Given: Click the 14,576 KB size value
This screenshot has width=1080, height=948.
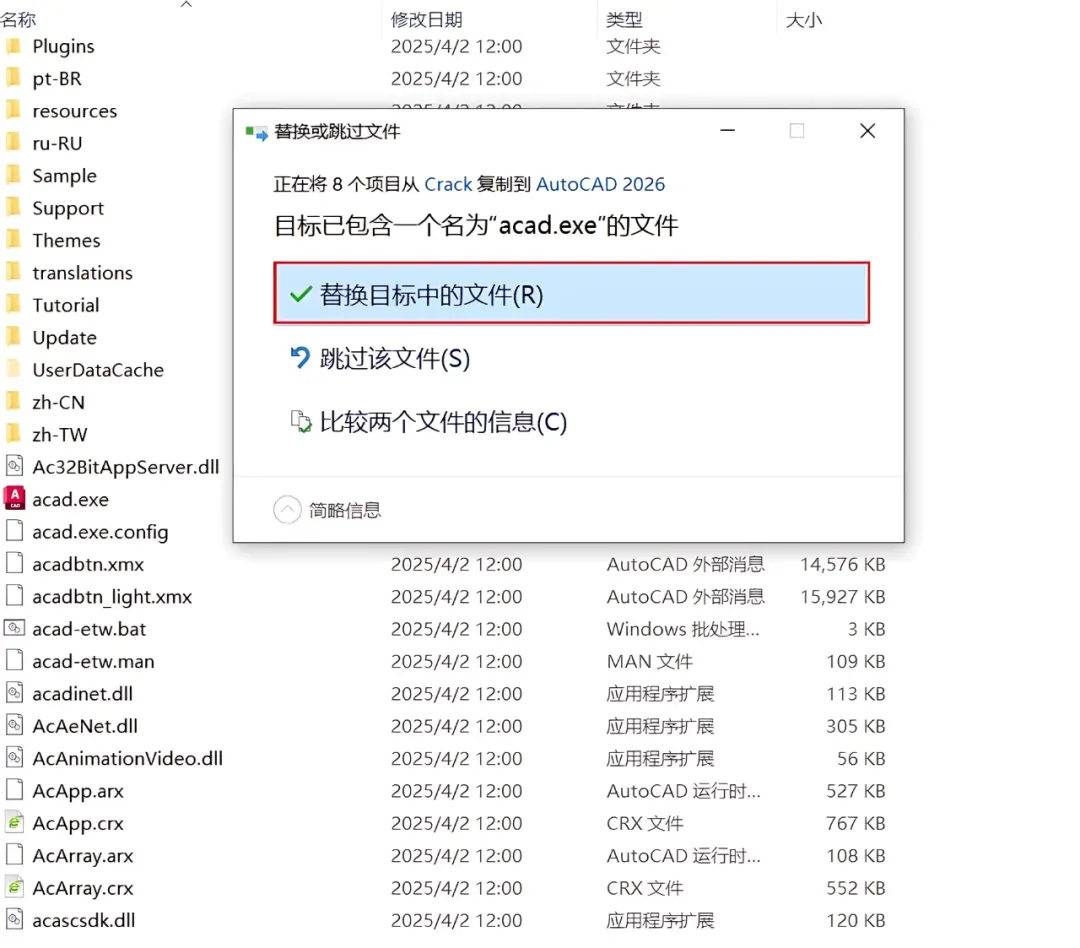Looking at the screenshot, I should (x=842, y=564).
